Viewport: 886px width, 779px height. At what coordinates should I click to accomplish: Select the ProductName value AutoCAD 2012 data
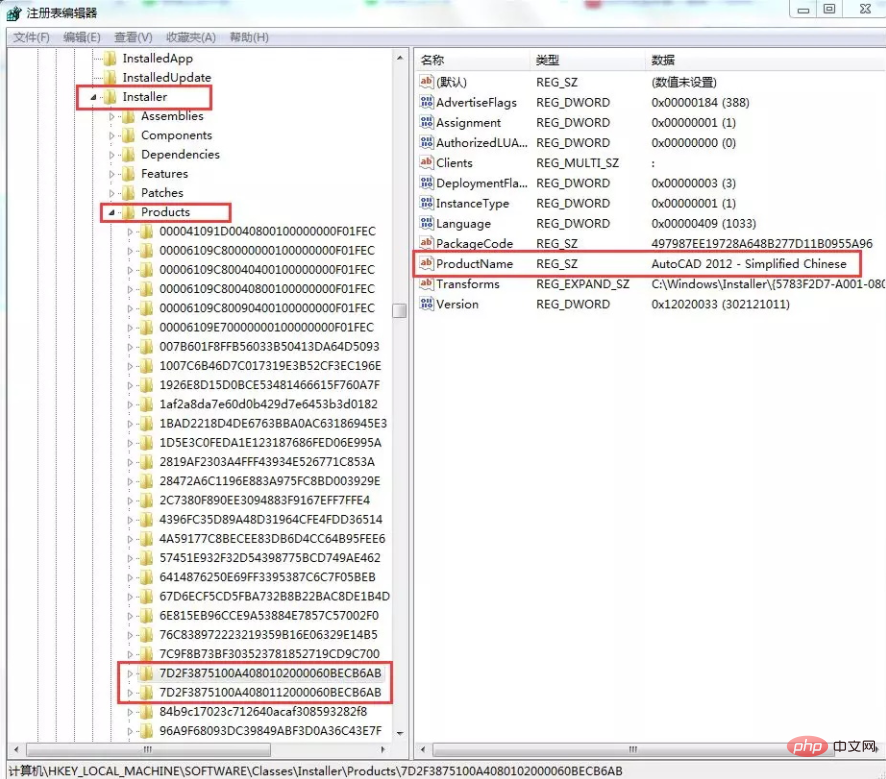(749, 264)
